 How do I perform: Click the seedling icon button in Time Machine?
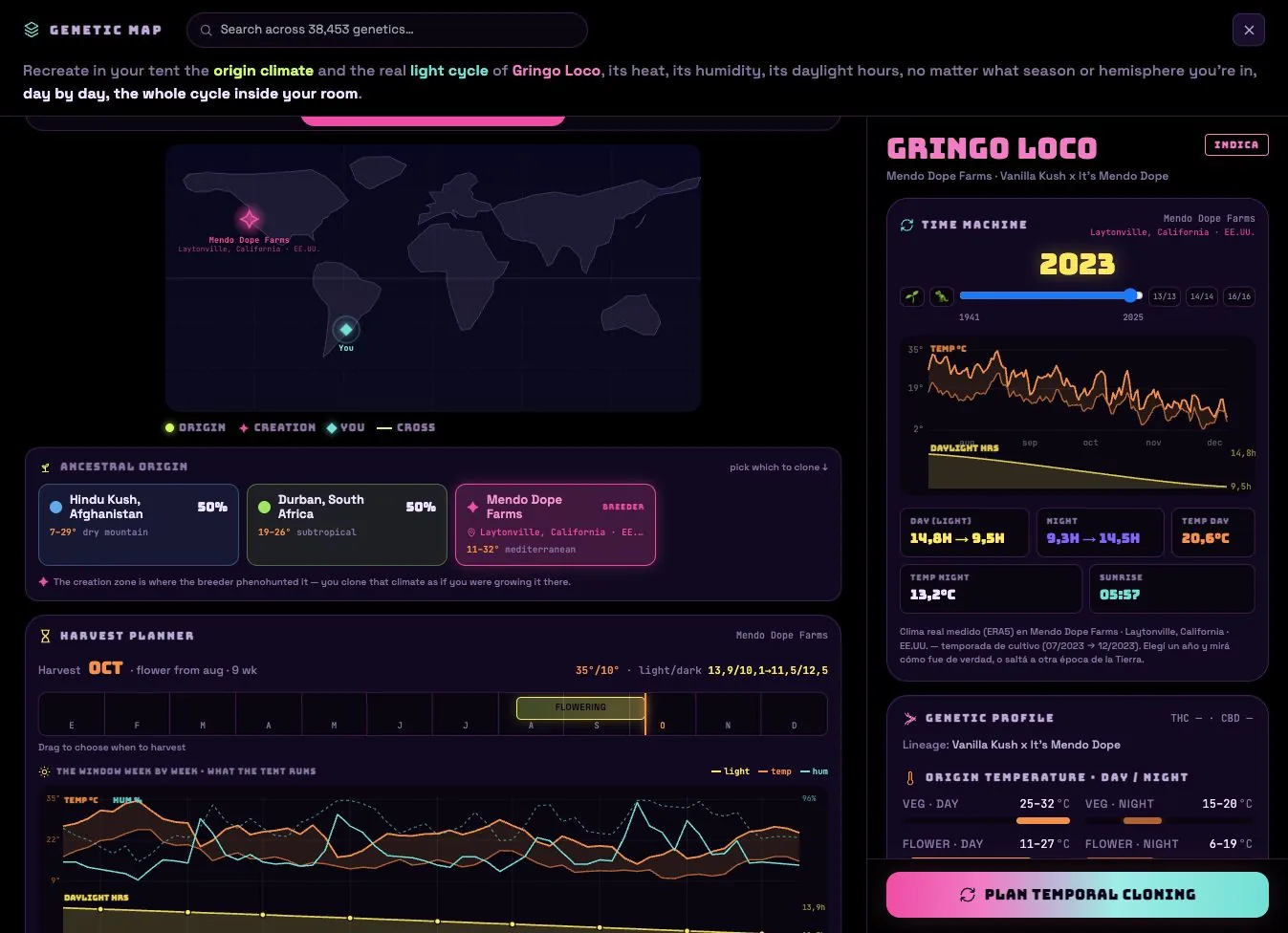(x=912, y=296)
